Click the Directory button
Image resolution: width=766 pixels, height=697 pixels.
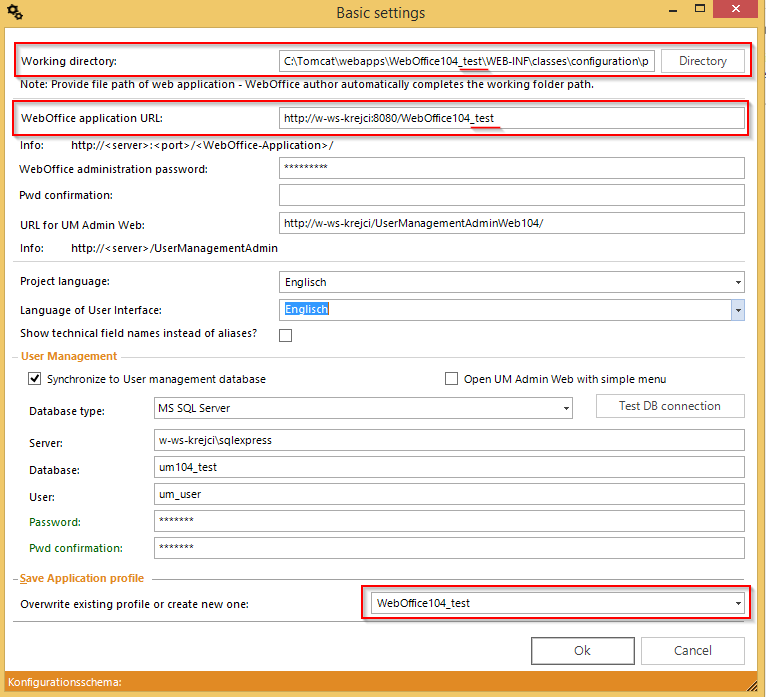tap(703, 61)
